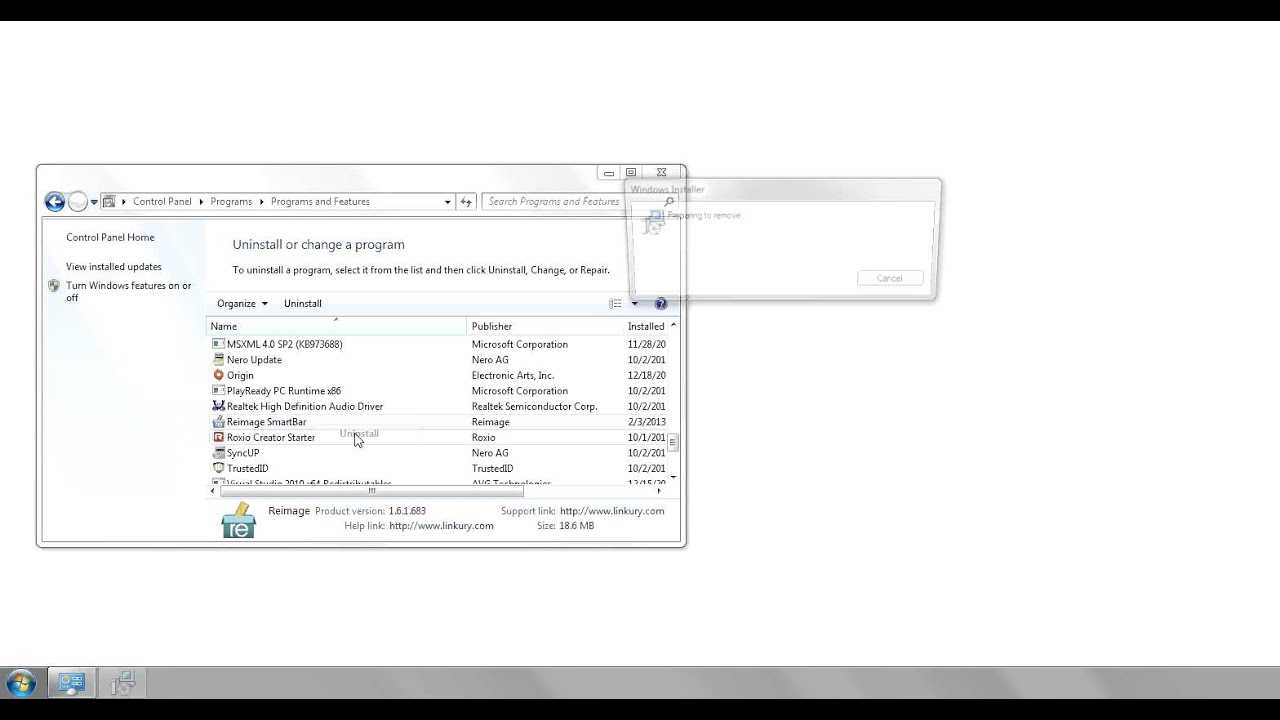This screenshot has height=720, width=1280.
Task: Select the TrustedID program entry
Action: point(438,468)
